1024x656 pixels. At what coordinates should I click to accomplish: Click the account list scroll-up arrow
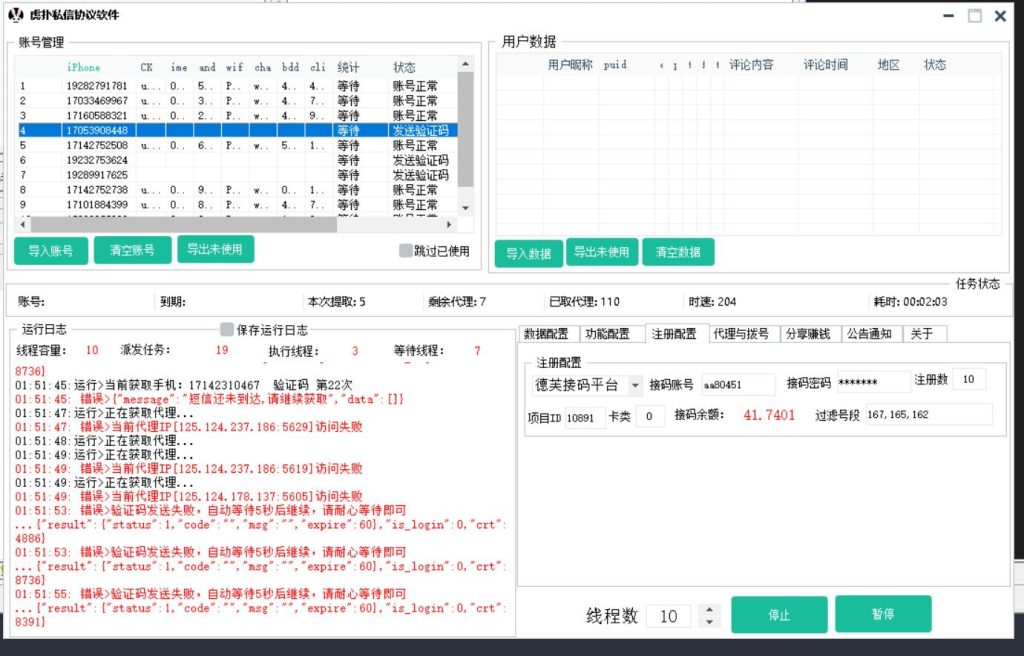coord(465,65)
